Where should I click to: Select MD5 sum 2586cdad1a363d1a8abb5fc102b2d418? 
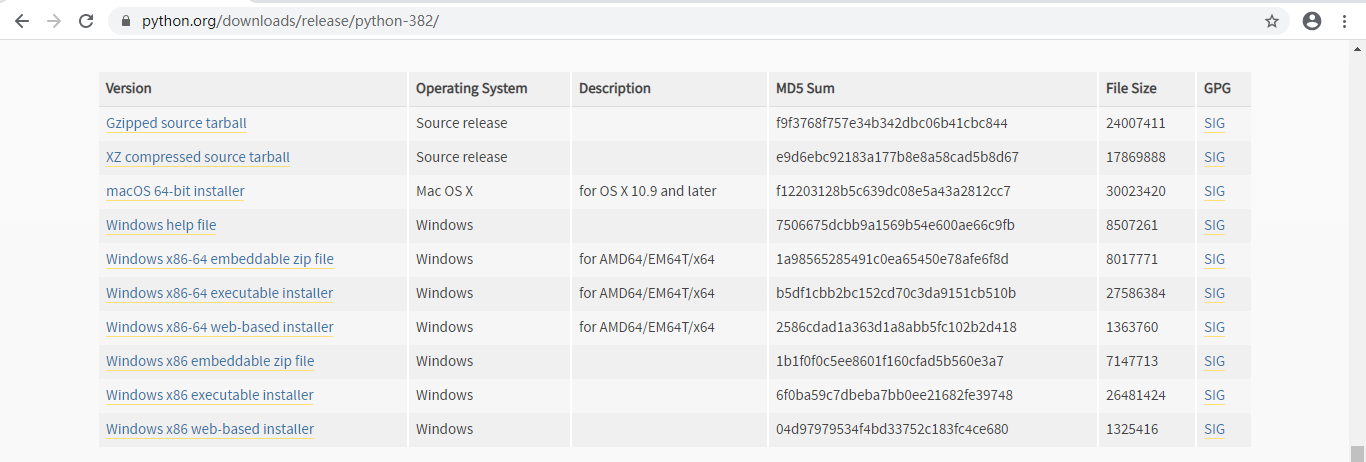(896, 327)
